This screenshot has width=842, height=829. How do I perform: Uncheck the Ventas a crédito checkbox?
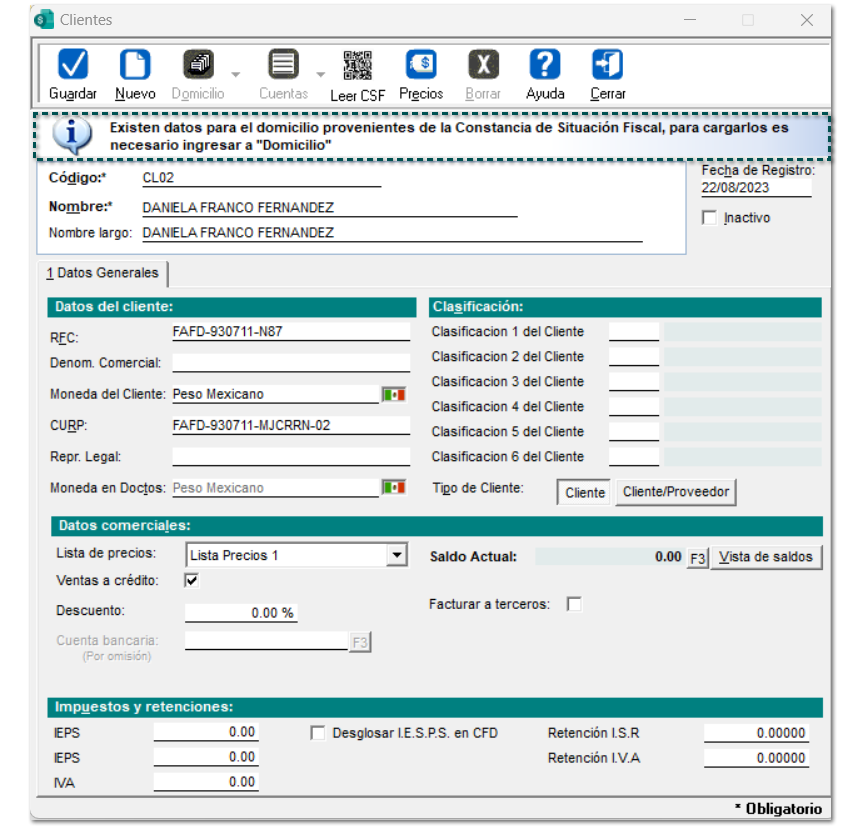pos(192,580)
